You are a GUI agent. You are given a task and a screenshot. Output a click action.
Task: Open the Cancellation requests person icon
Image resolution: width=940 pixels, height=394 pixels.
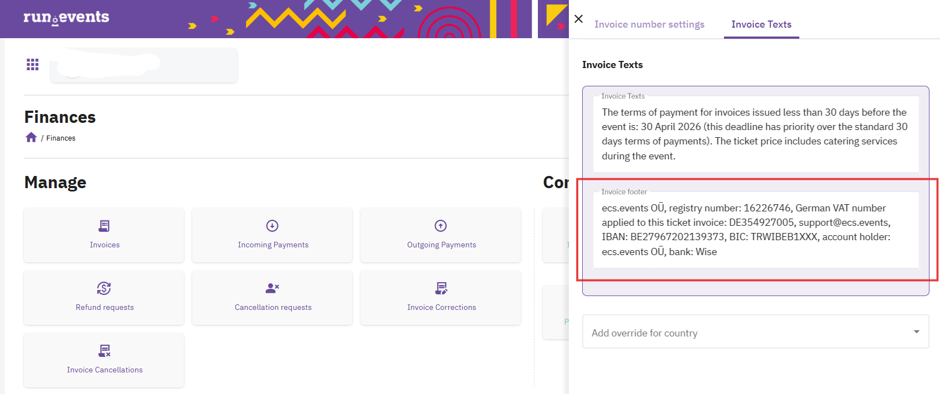273,288
